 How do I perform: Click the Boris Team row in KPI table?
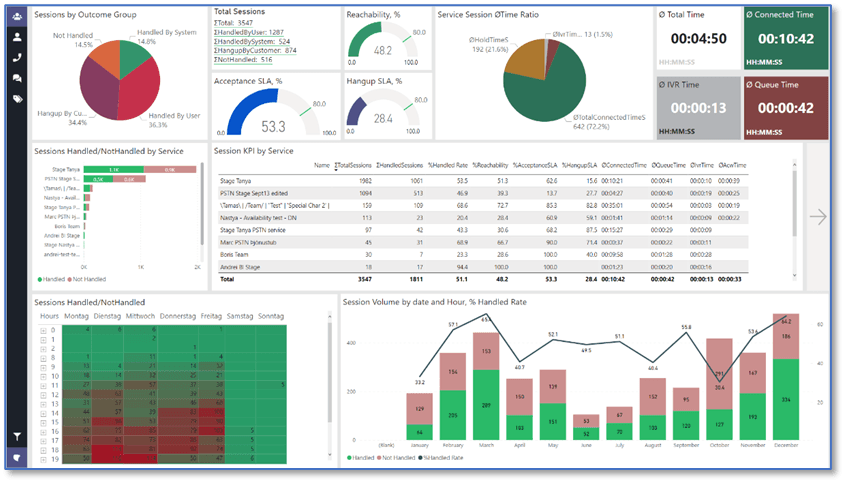[x=483, y=255]
